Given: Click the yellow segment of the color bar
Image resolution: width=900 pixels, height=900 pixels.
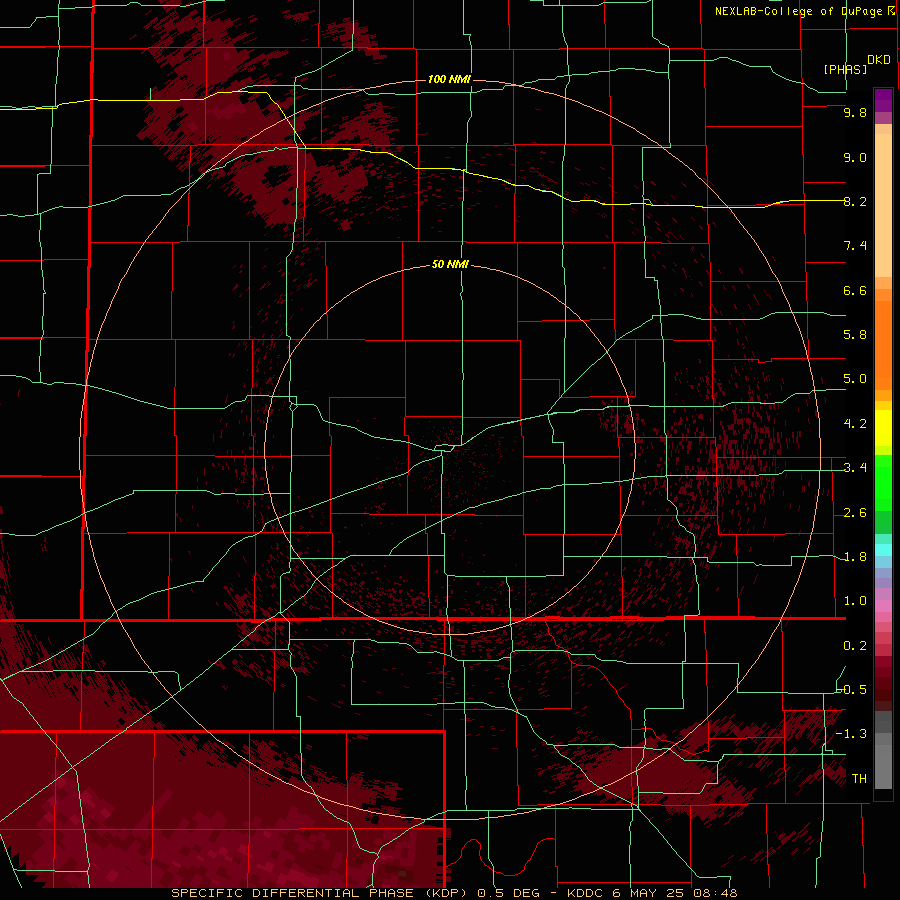Looking at the screenshot, I should [883, 428].
